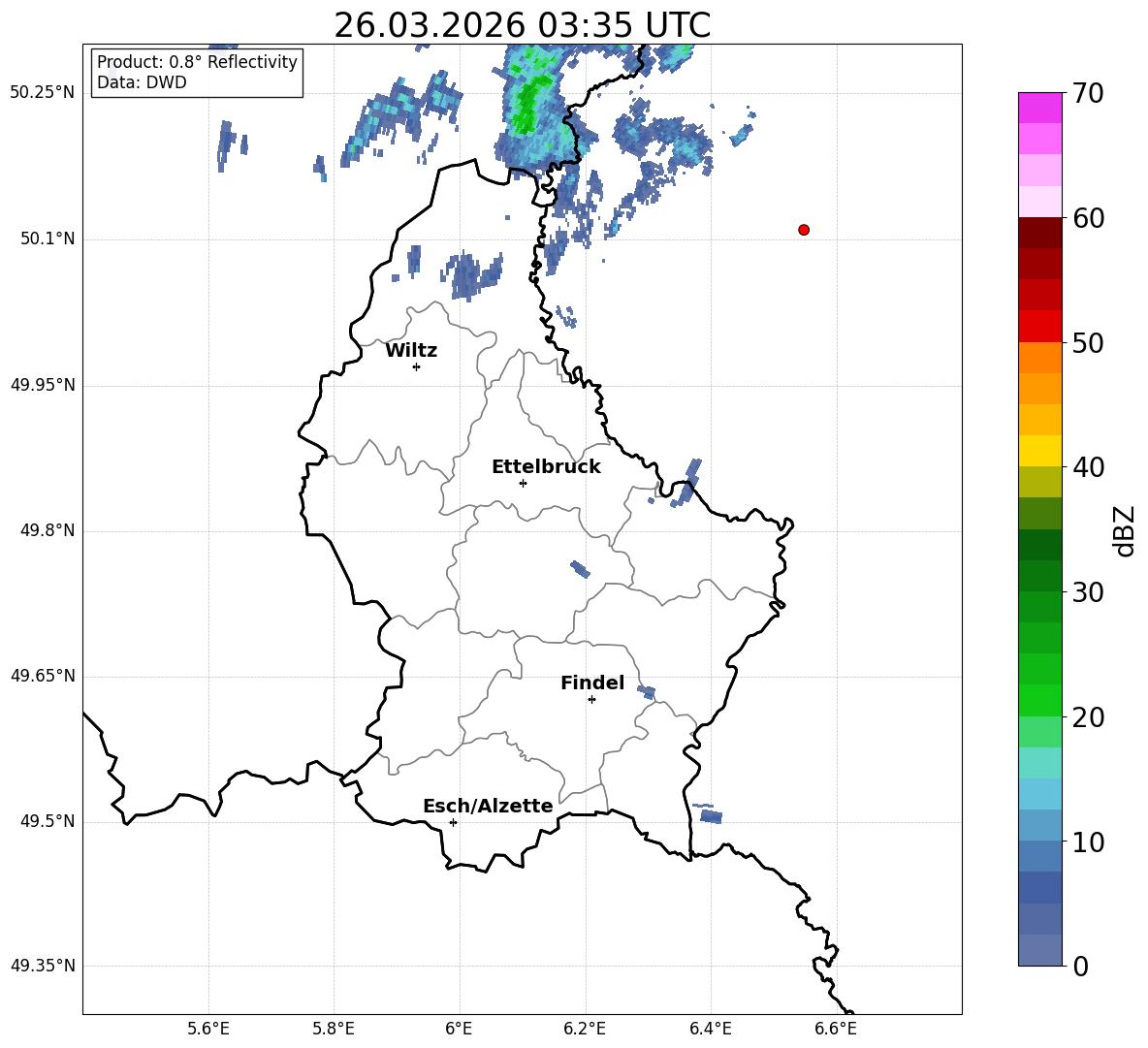1148x1048 pixels.
Task: Click the Ettelbruck city label
Action: click(546, 467)
